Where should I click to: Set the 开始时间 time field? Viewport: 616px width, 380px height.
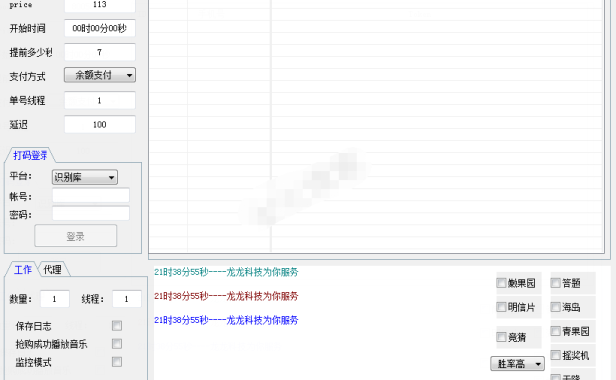pos(100,28)
